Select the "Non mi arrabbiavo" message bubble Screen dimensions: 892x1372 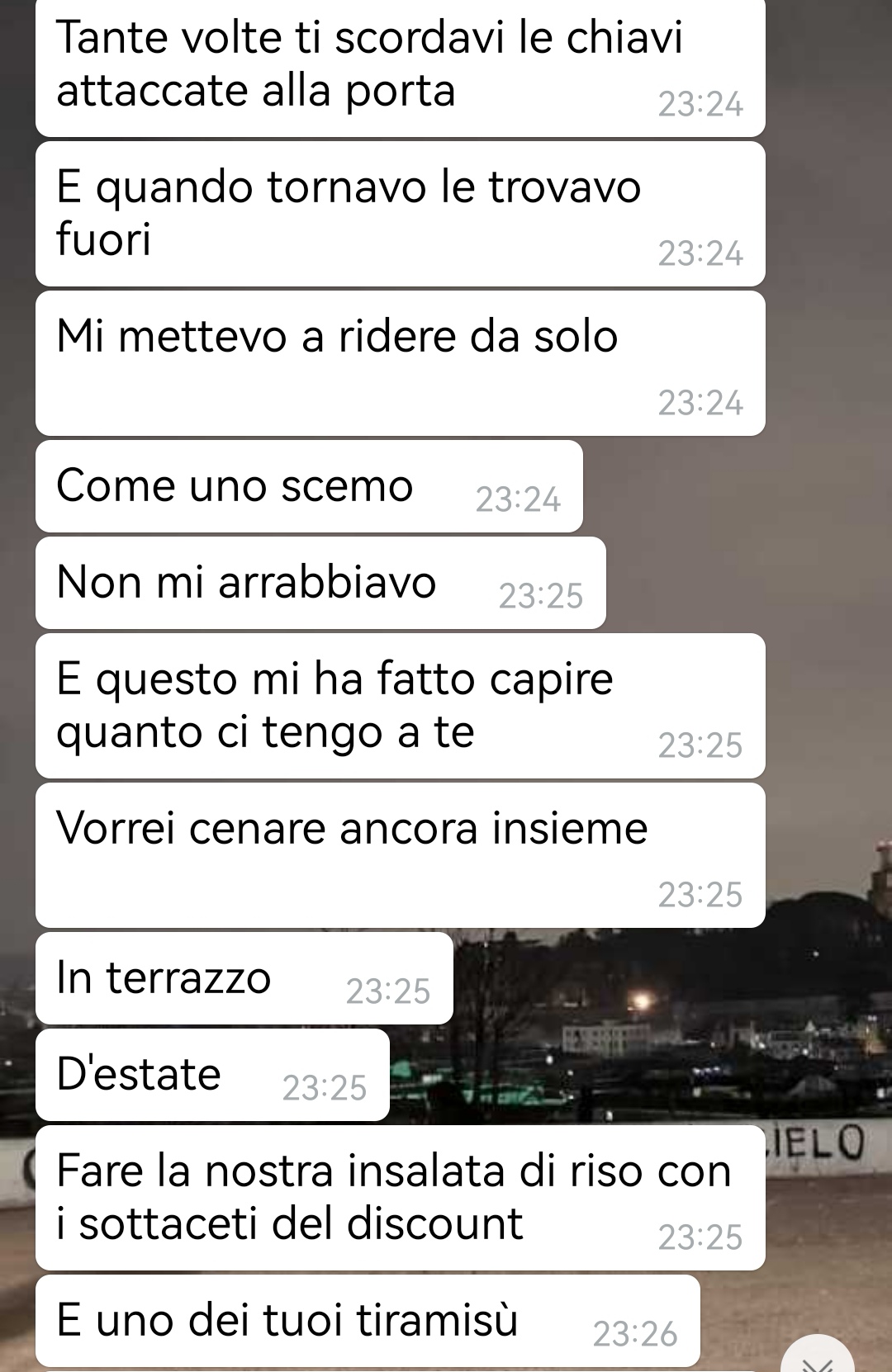tap(320, 583)
